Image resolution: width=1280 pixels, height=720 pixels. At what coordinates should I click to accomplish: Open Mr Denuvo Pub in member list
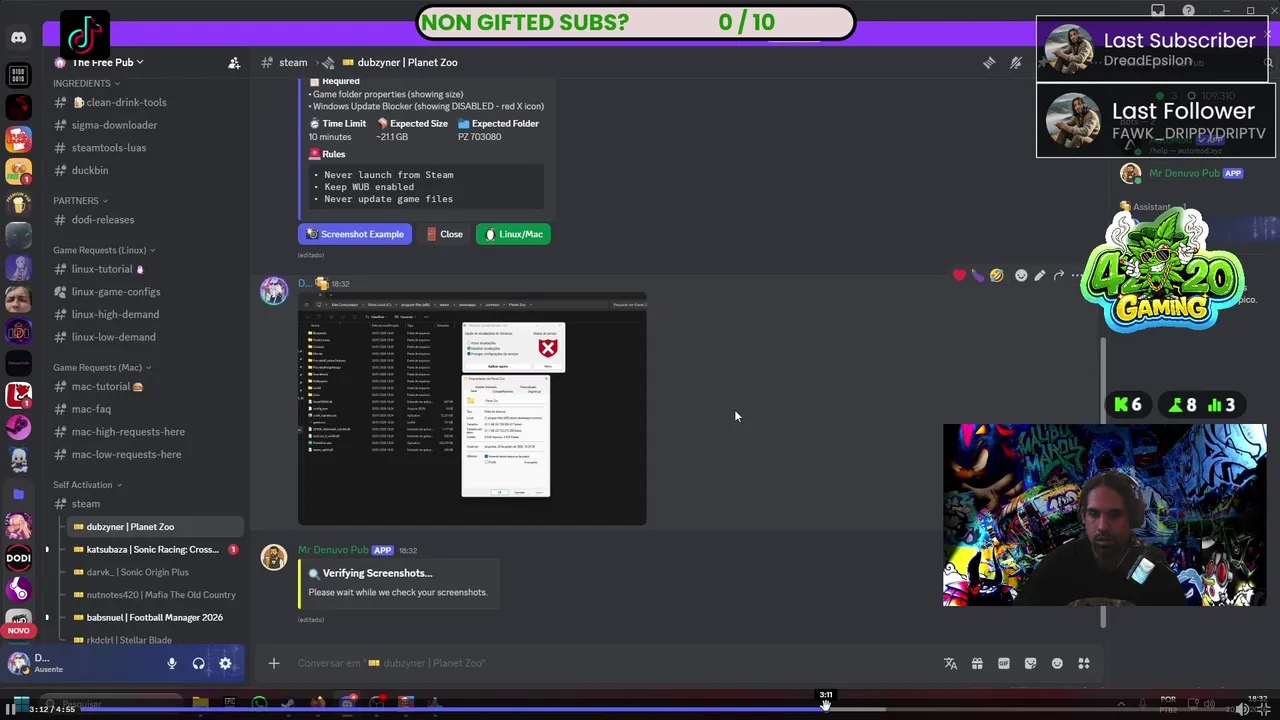tap(1184, 173)
